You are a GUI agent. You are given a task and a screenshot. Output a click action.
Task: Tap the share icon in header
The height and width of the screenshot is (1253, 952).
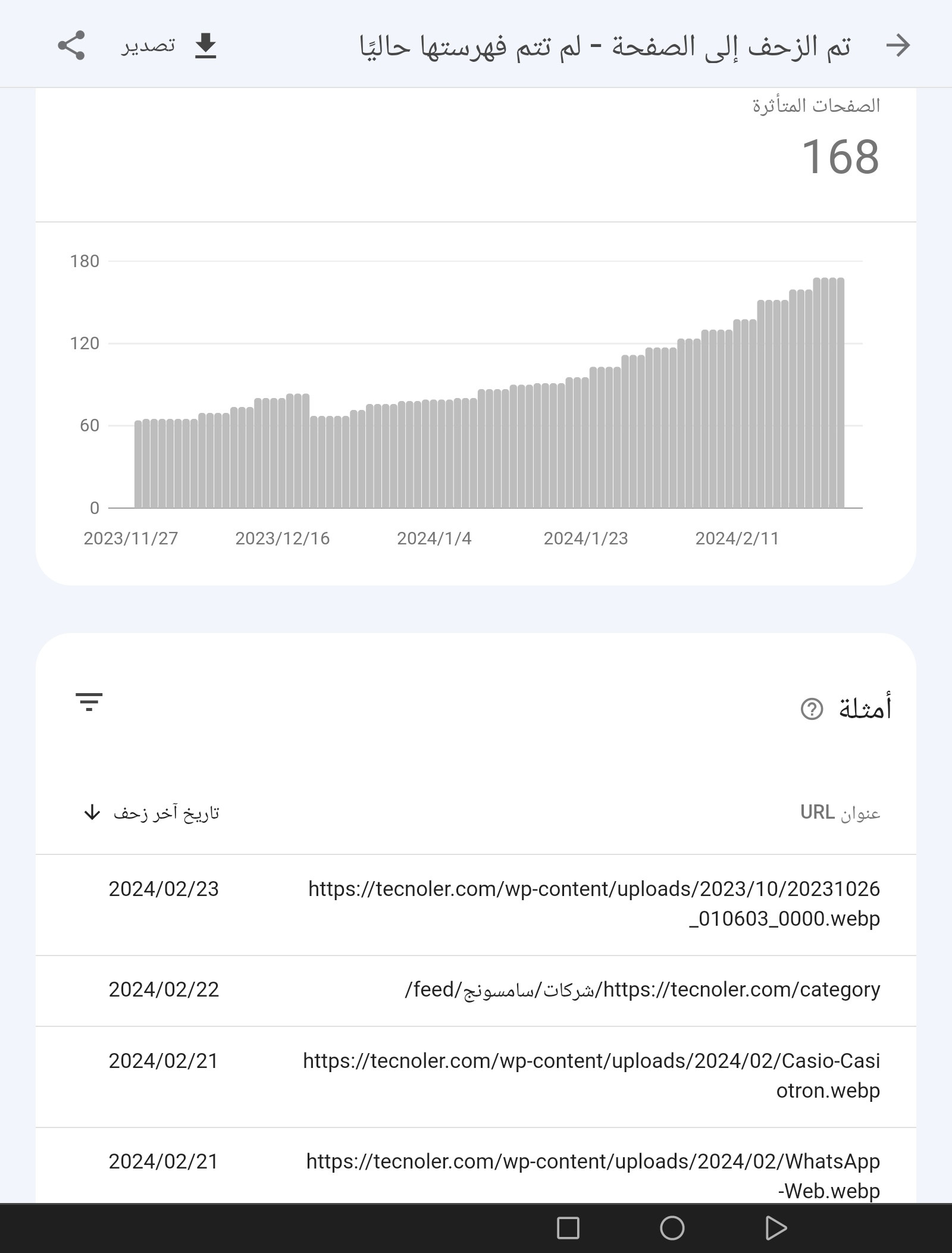pyautogui.click(x=71, y=46)
